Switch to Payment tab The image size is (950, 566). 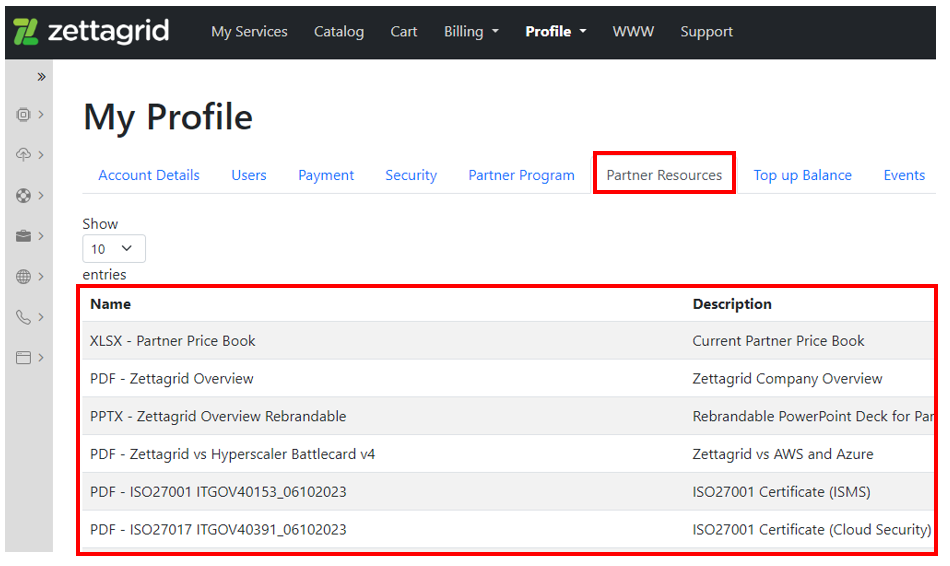point(326,175)
